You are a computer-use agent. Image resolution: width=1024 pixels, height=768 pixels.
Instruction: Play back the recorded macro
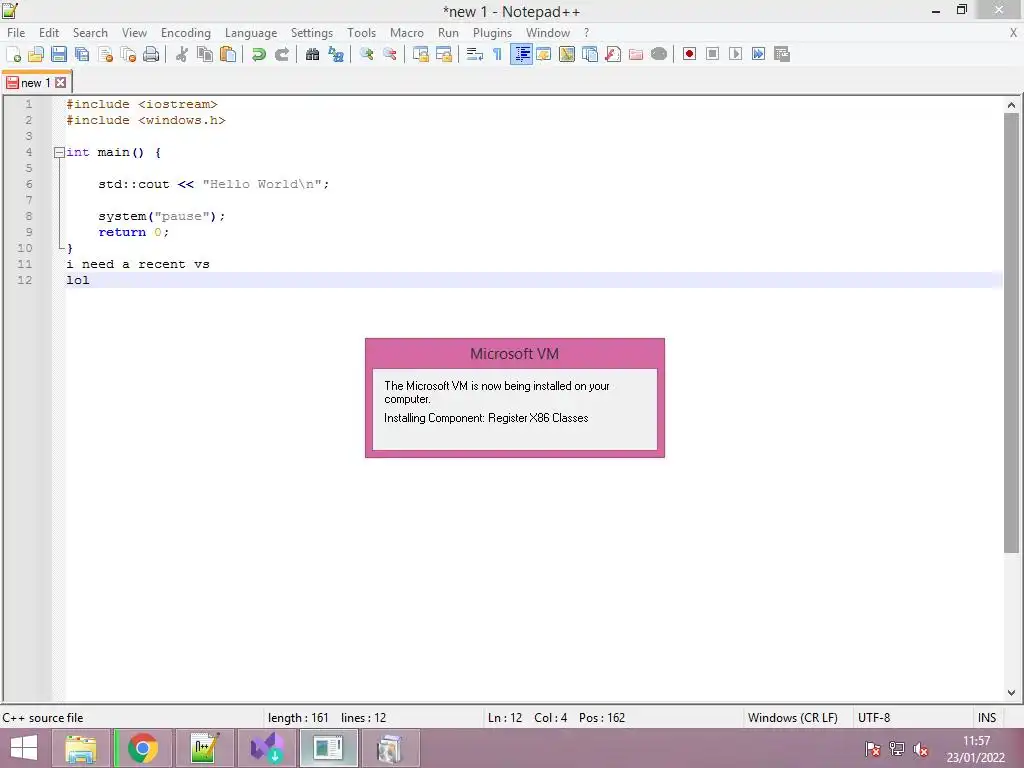coord(735,54)
